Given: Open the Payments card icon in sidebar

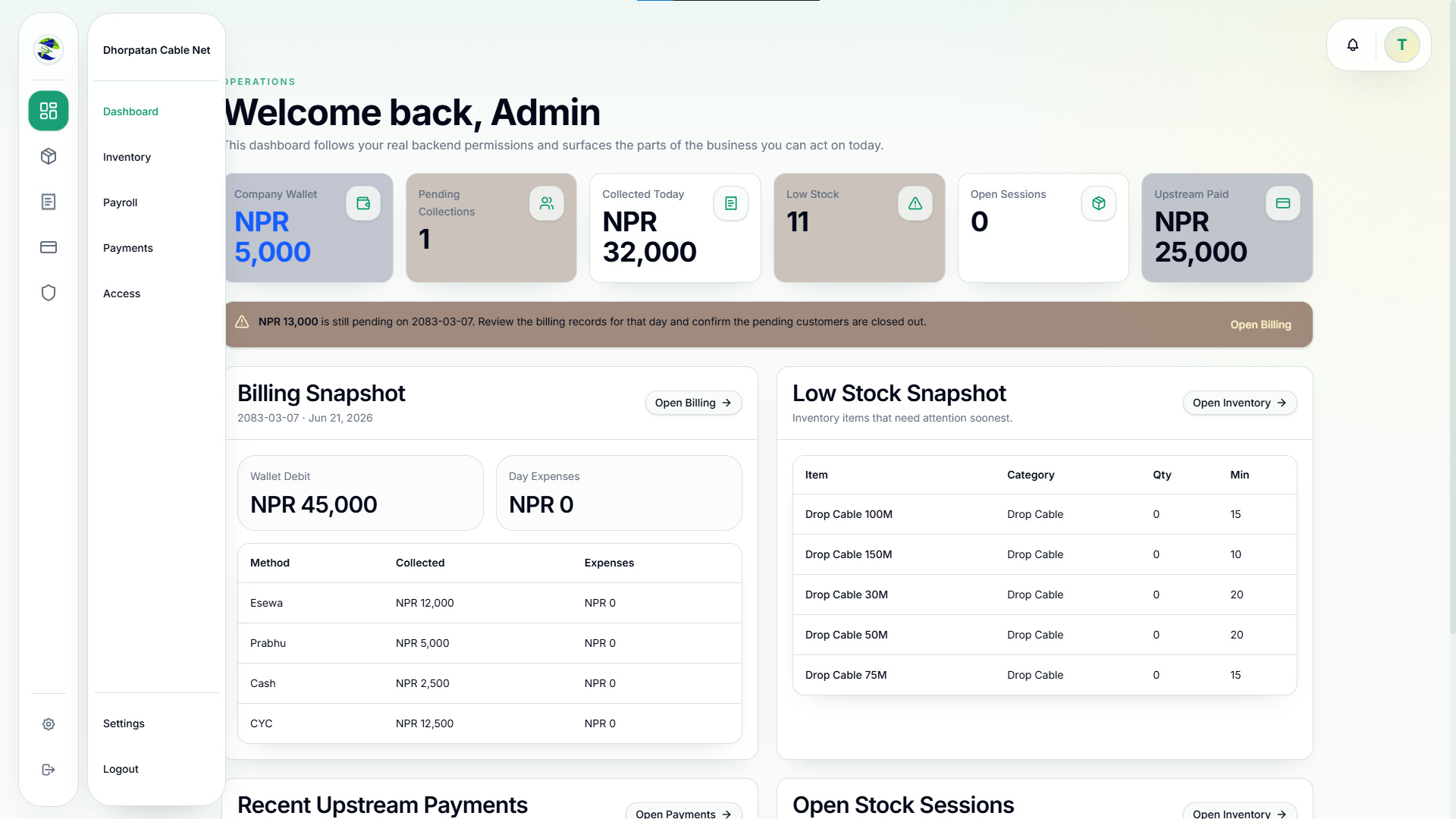Looking at the screenshot, I should click(49, 247).
